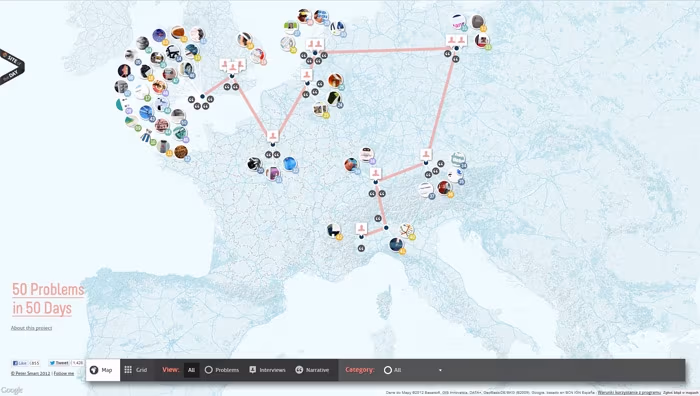Switch to the Grid view tab
The height and width of the screenshot is (396, 700).
click(136, 370)
